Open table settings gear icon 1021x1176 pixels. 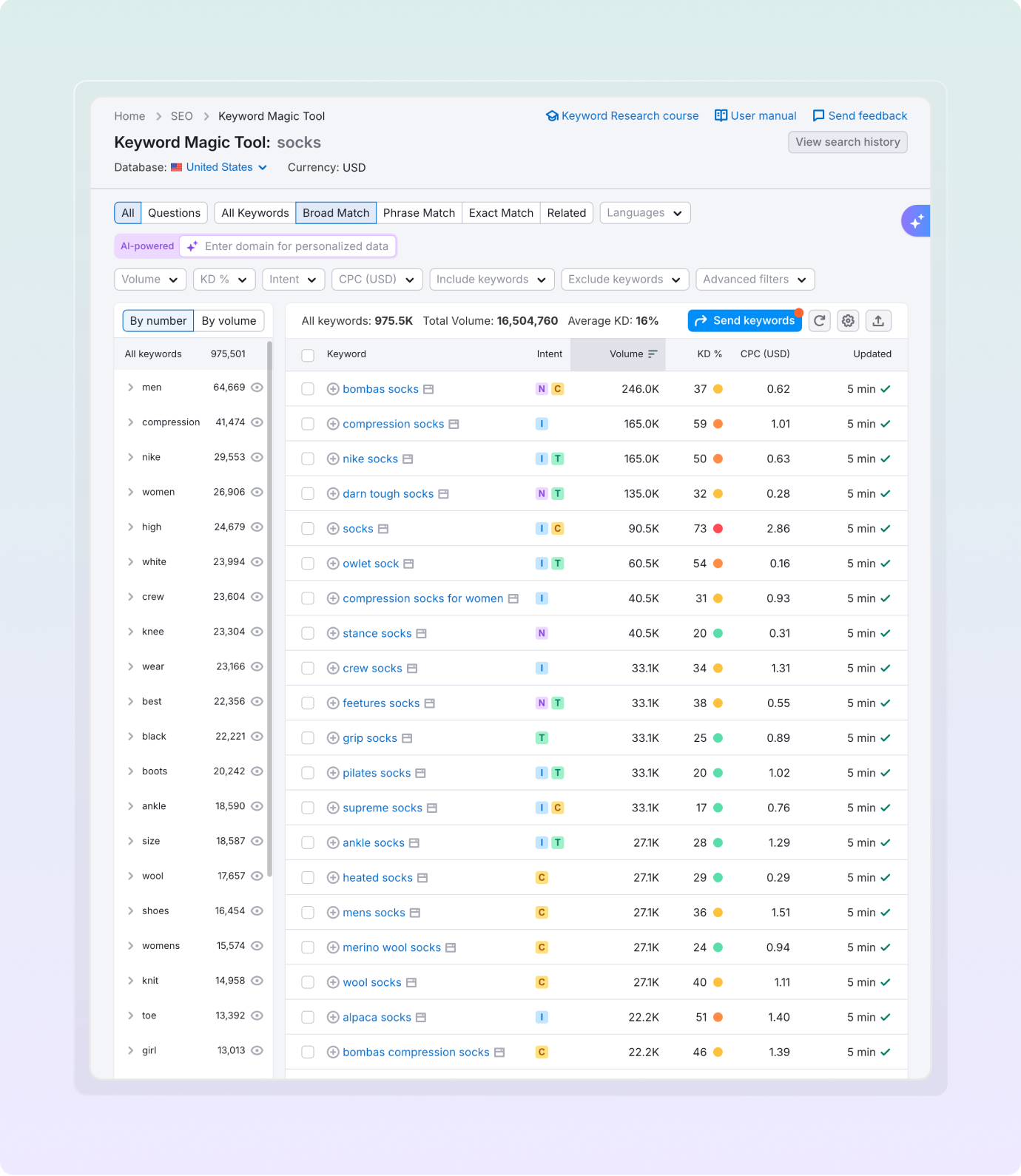[x=848, y=320]
